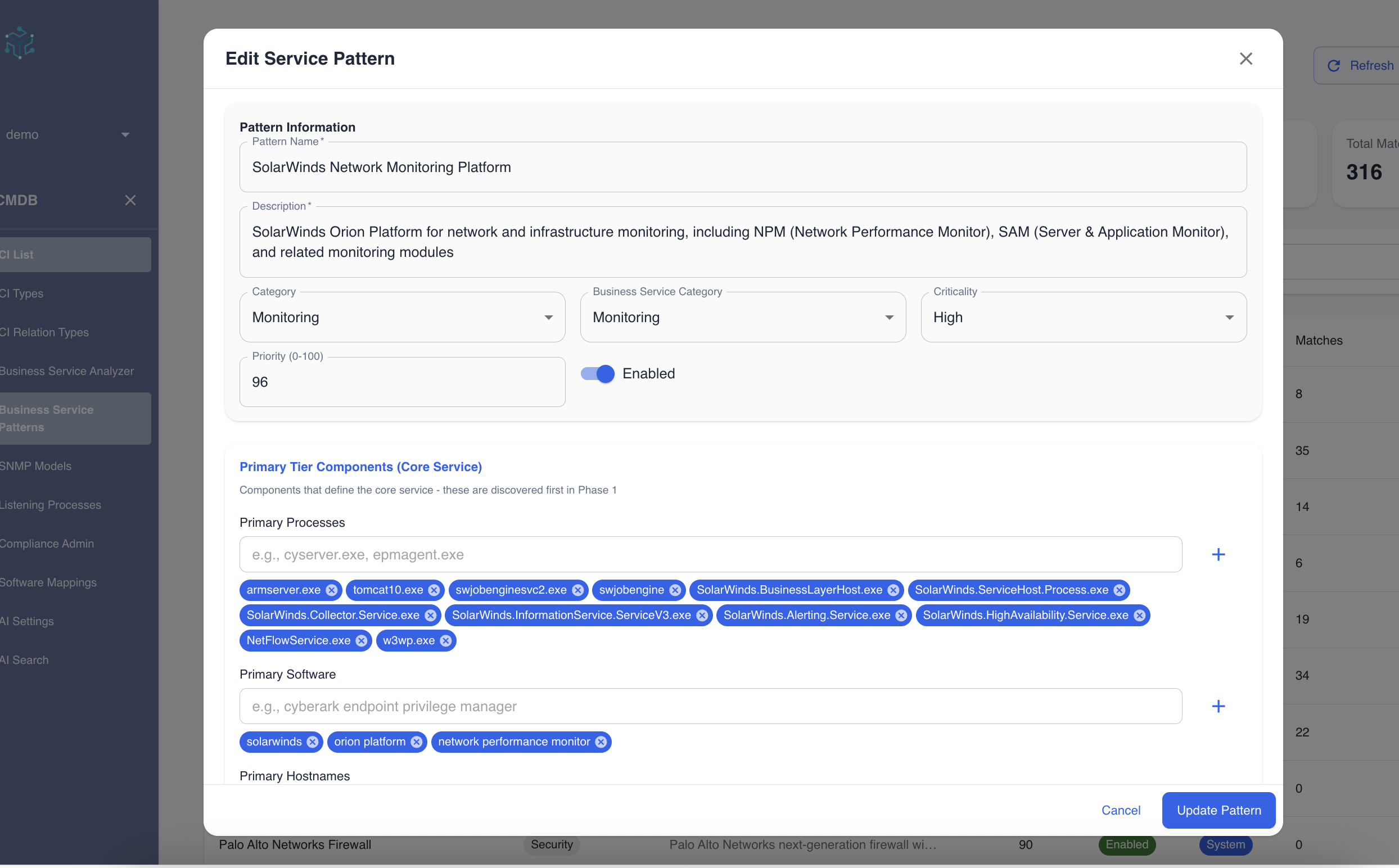Remove the w3wp.exe process chip
Viewport: 1399px width, 868px height.
(446, 641)
